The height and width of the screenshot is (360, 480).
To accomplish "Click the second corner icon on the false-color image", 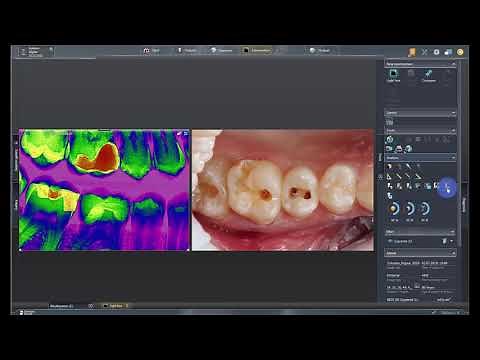I will (186, 133).
